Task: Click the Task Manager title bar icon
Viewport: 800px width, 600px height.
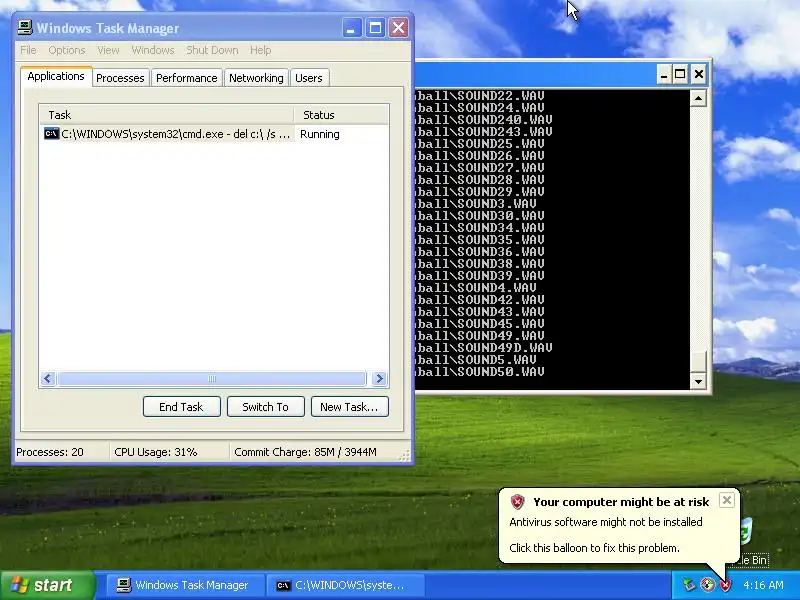Action: pos(24,28)
